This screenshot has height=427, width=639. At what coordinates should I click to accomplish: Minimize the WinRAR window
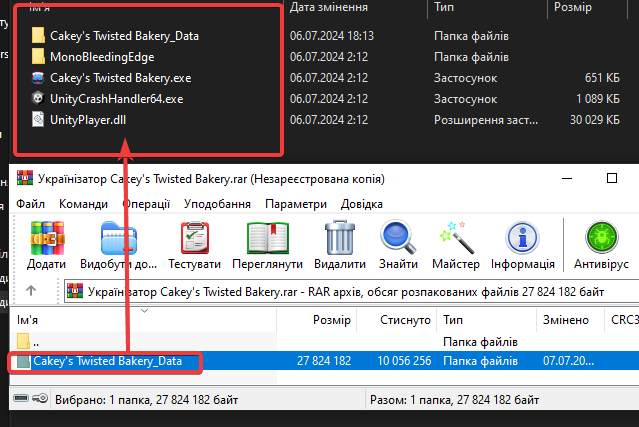(567, 178)
